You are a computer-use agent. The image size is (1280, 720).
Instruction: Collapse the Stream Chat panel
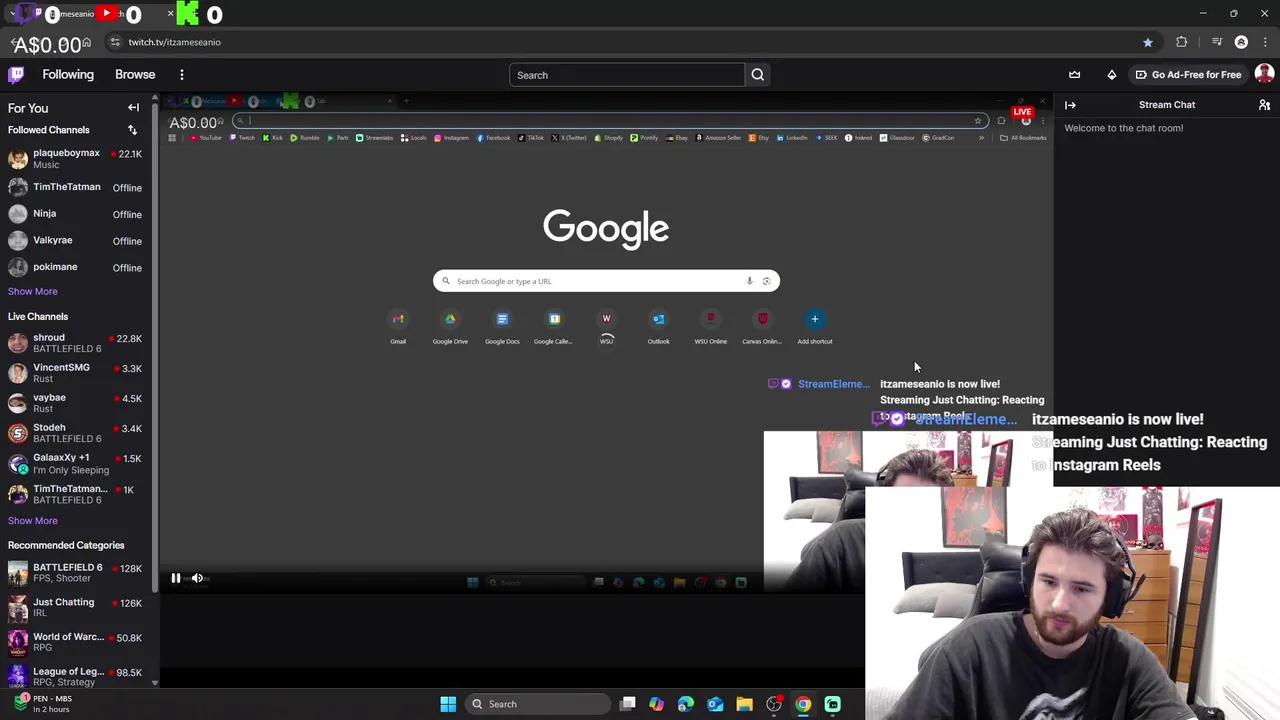(x=1070, y=105)
